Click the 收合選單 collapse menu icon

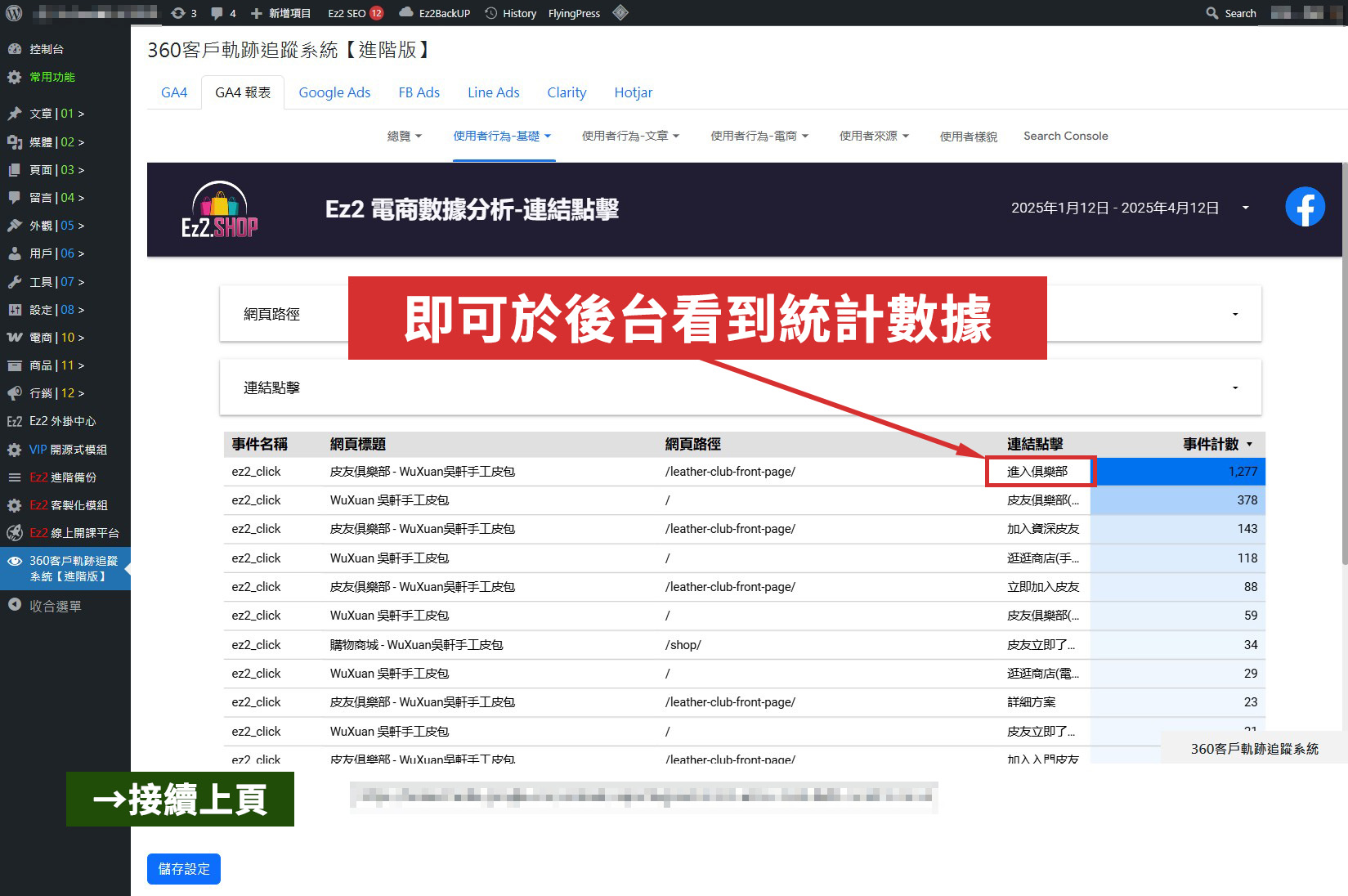(15, 605)
